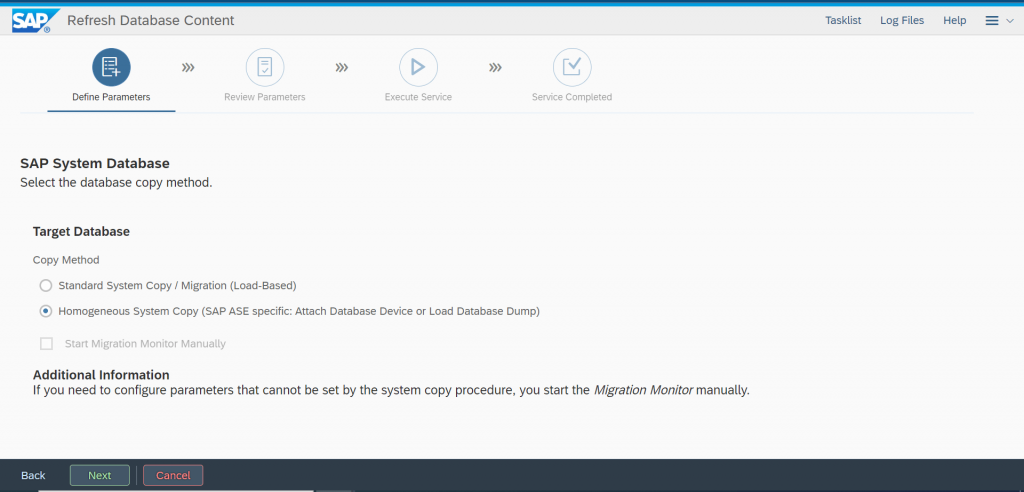
Task: Open the hamburger menu icon
Action: coord(991,21)
